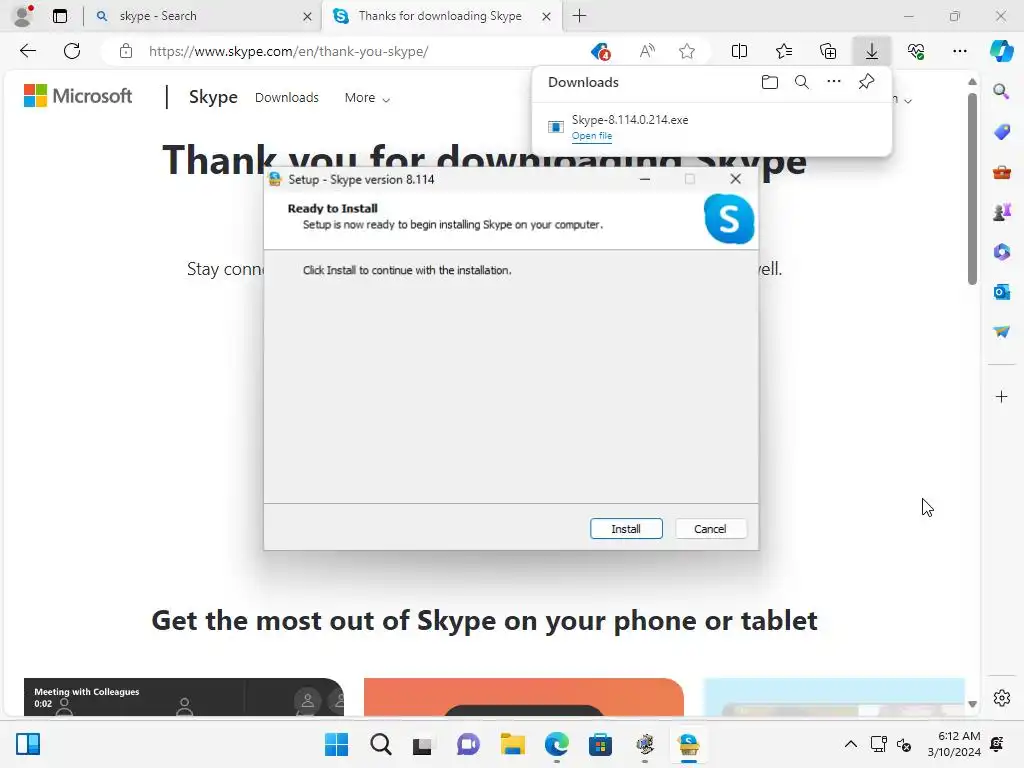Open the Widgets panel on taskbar
The height and width of the screenshot is (768, 1024).
click(x=28, y=744)
